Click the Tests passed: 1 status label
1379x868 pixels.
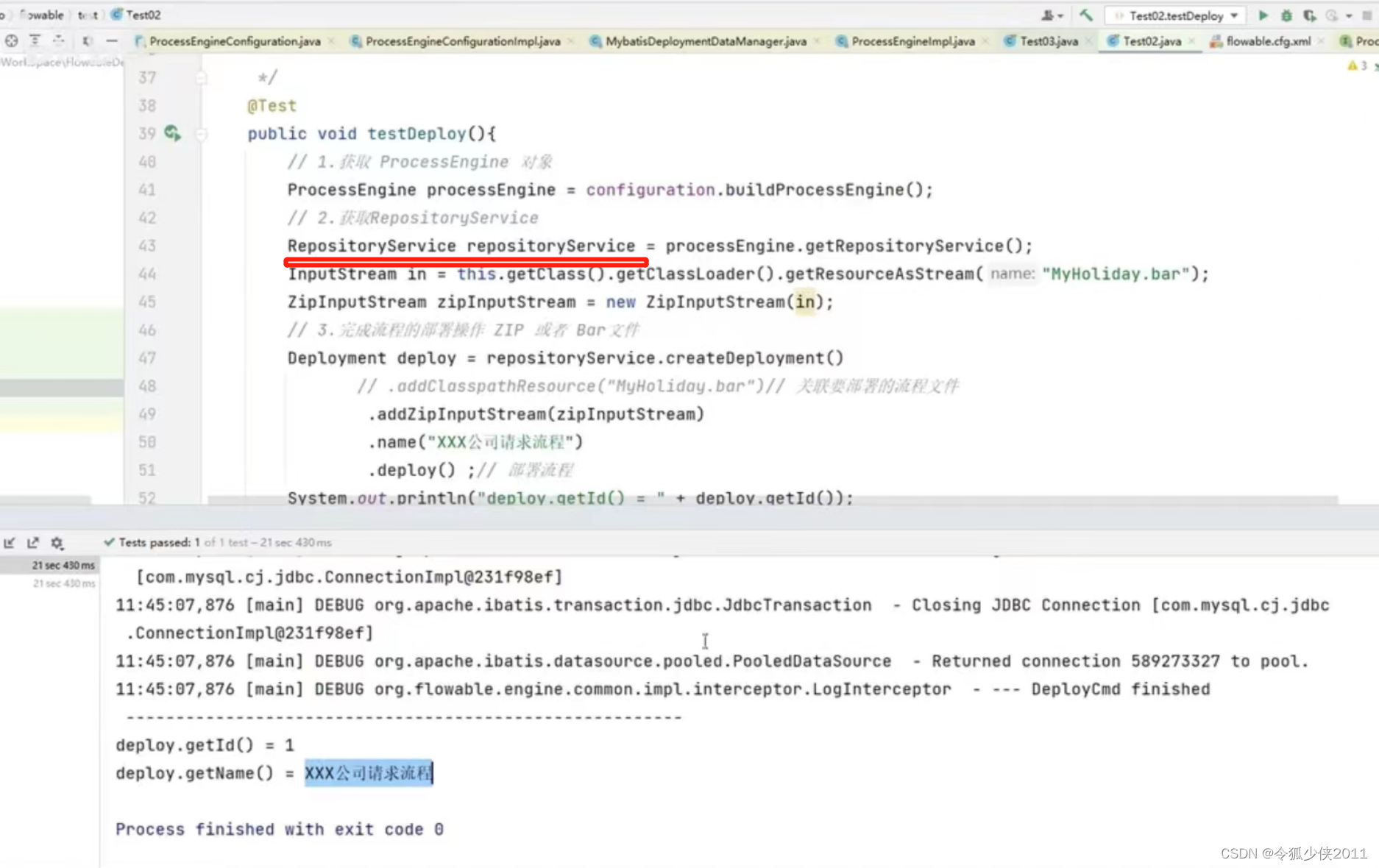tap(160, 542)
